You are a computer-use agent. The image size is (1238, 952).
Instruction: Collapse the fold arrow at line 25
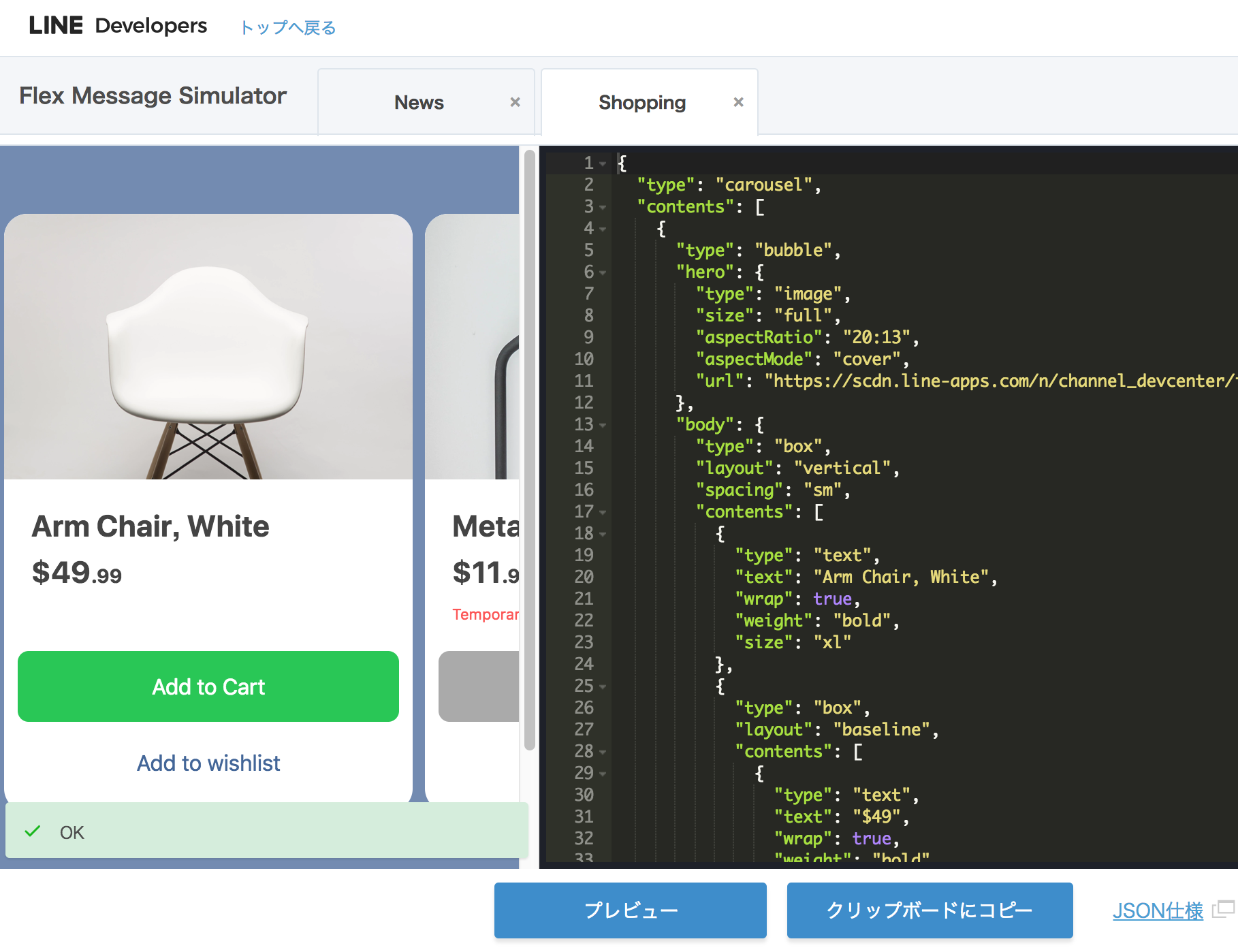(x=603, y=686)
